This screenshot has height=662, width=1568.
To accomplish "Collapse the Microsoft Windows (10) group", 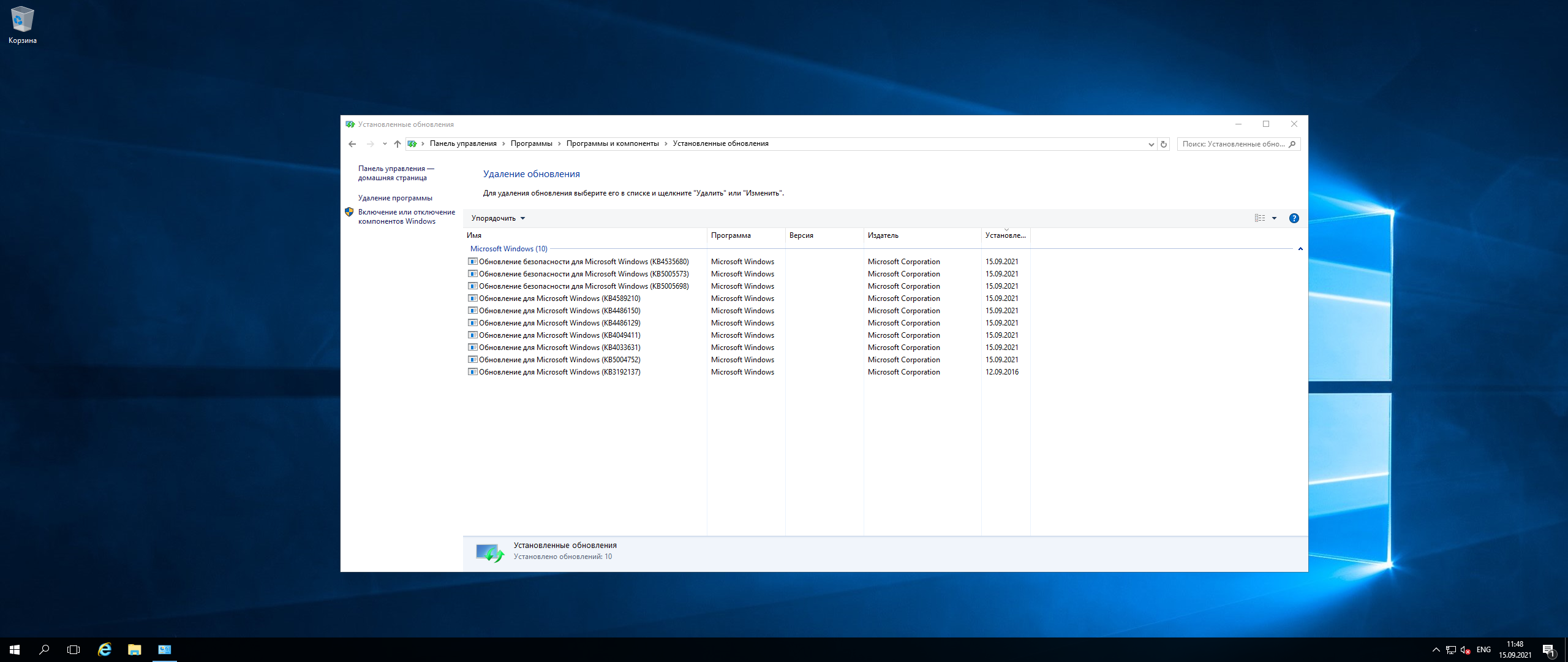I will pos(1300,249).
